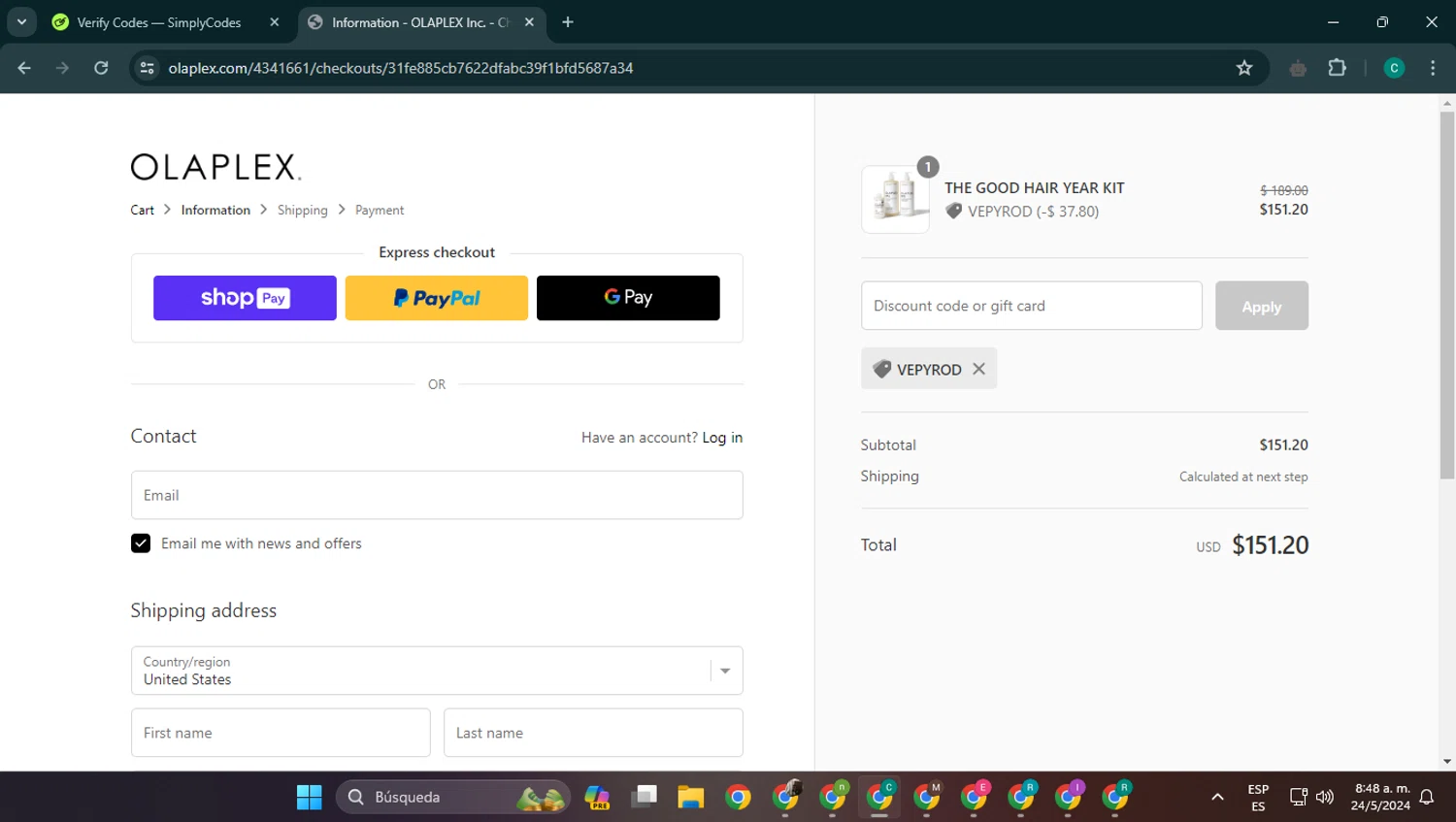View site information icon in address bar

pyautogui.click(x=148, y=68)
